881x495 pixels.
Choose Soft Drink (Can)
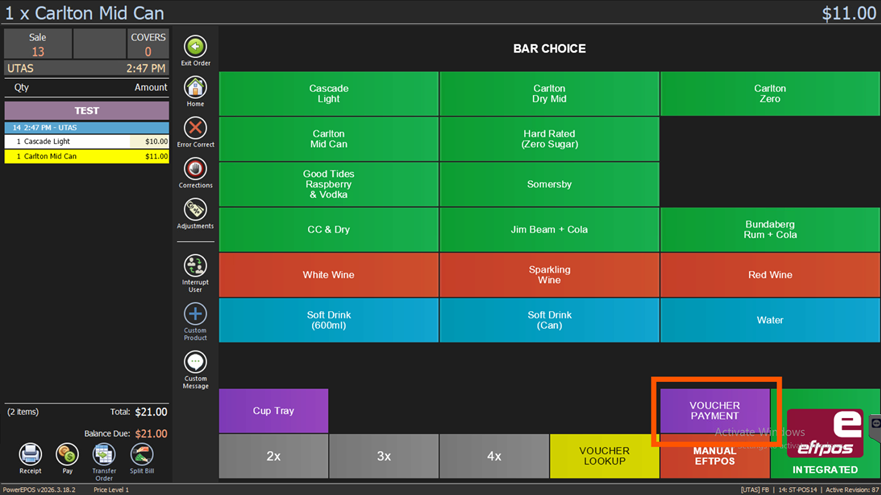click(x=549, y=320)
